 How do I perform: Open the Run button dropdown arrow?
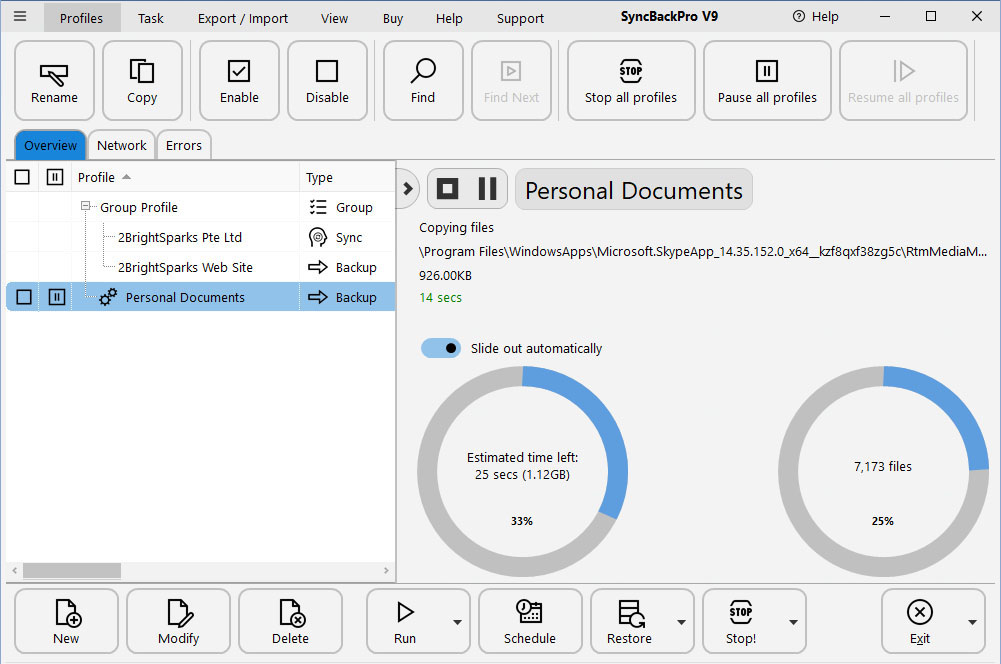[457, 622]
